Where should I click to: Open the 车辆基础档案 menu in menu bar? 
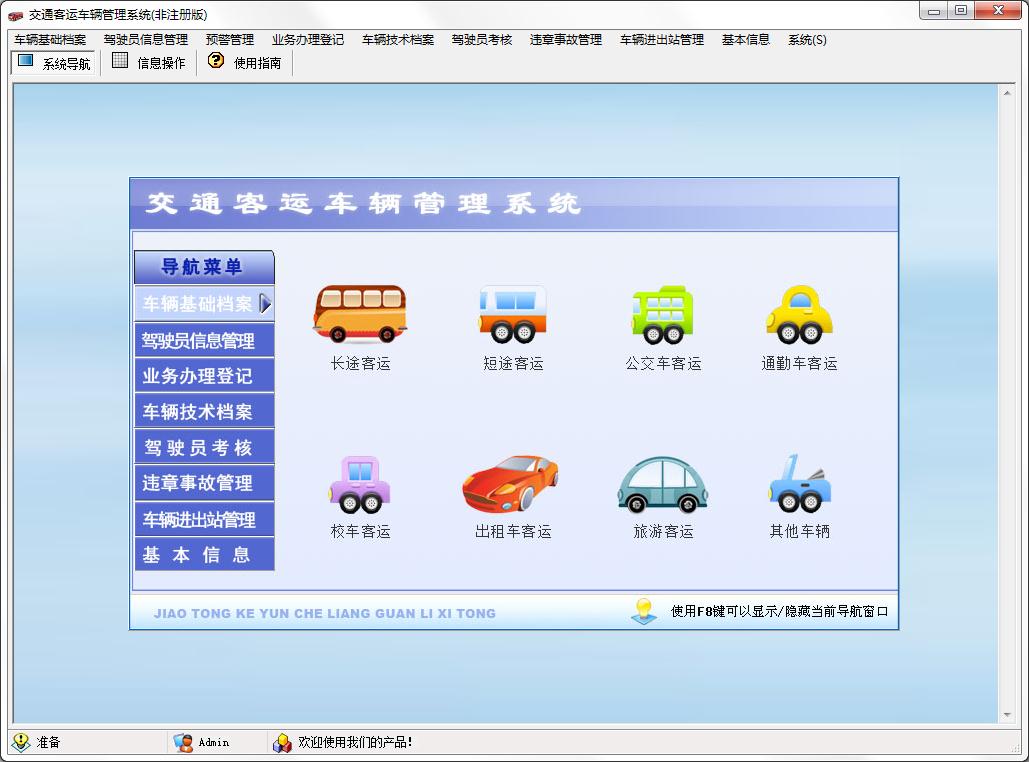click(50, 40)
